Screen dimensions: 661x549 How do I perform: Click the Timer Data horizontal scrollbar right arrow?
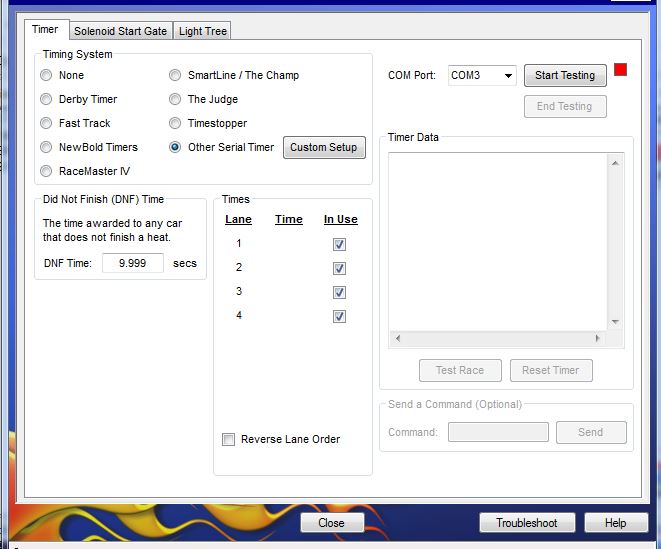click(x=598, y=338)
